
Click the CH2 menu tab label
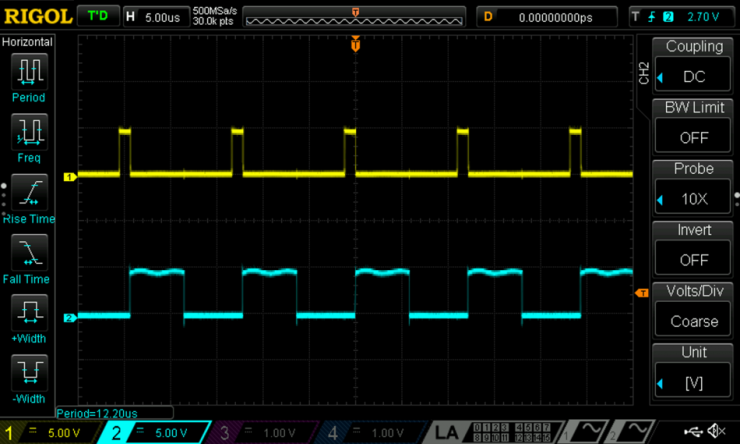(644, 73)
